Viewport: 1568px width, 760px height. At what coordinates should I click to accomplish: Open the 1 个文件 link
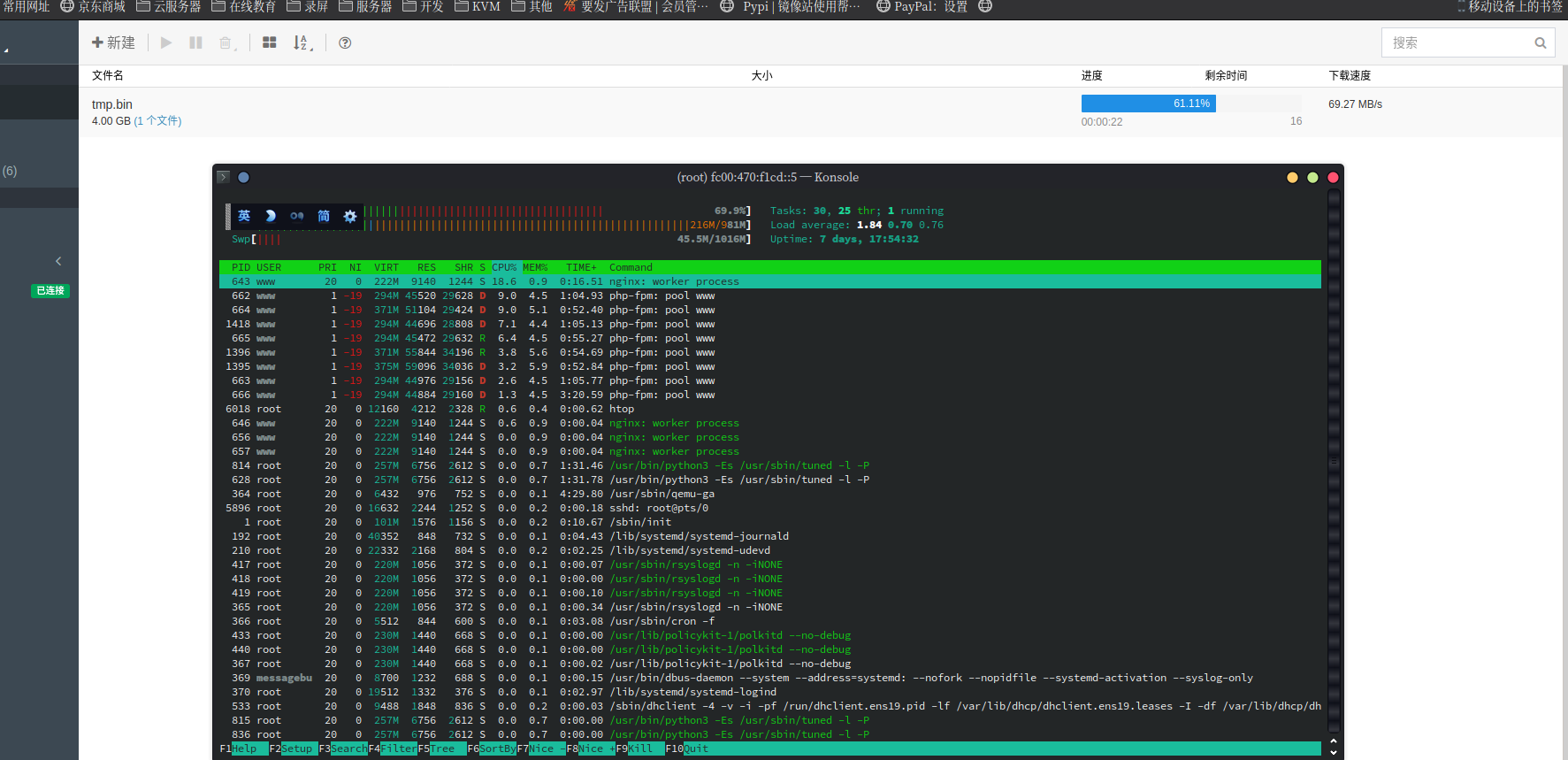[x=157, y=121]
